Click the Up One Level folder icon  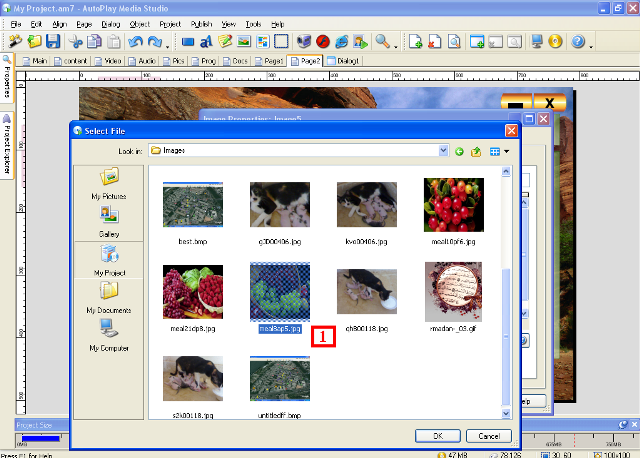[x=477, y=151]
